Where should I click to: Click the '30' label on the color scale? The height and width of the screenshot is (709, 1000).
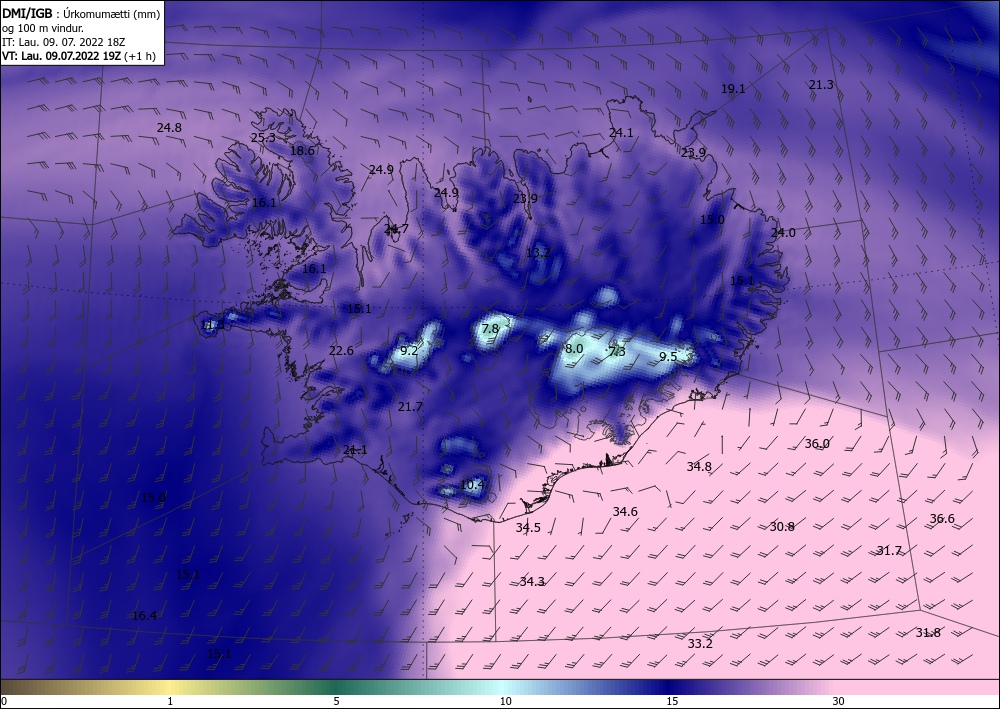tap(839, 702)
